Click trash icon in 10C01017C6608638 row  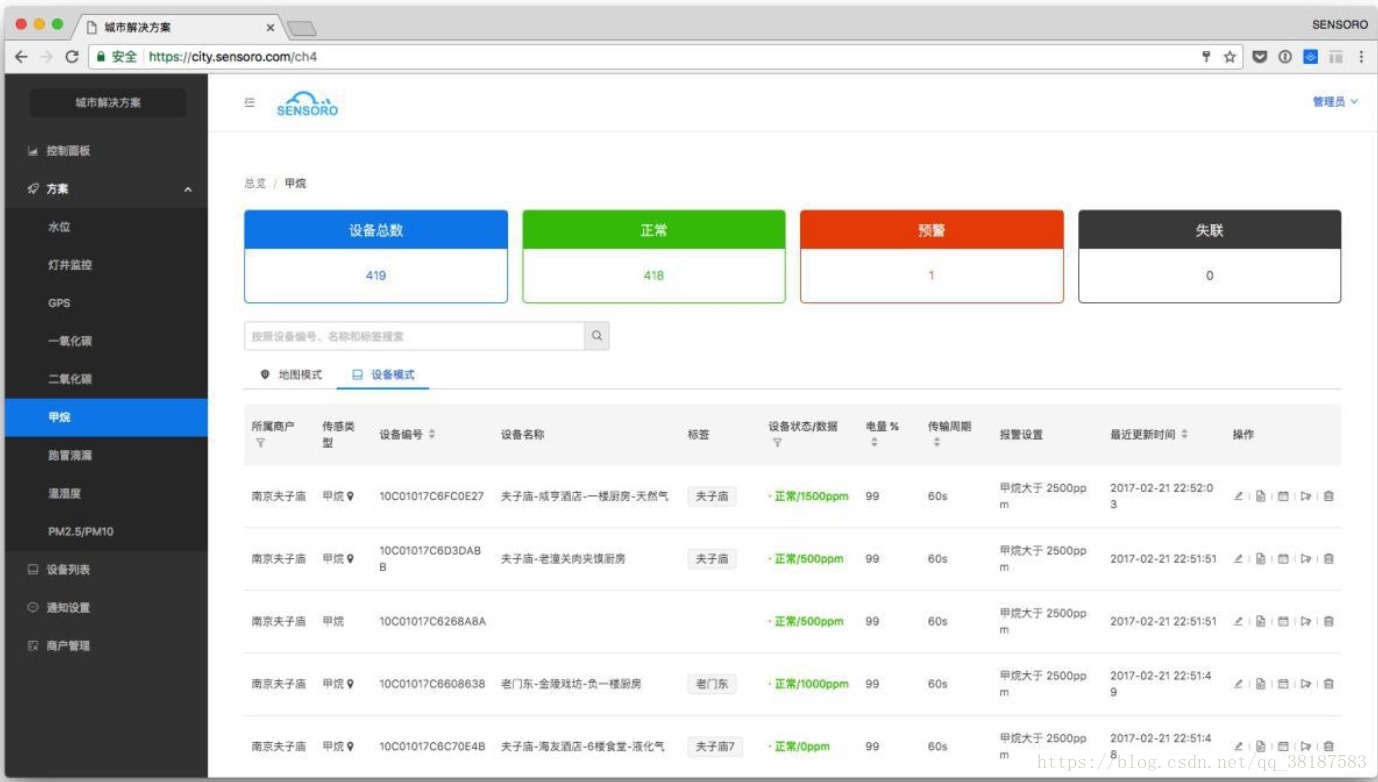pos(1328,684)
